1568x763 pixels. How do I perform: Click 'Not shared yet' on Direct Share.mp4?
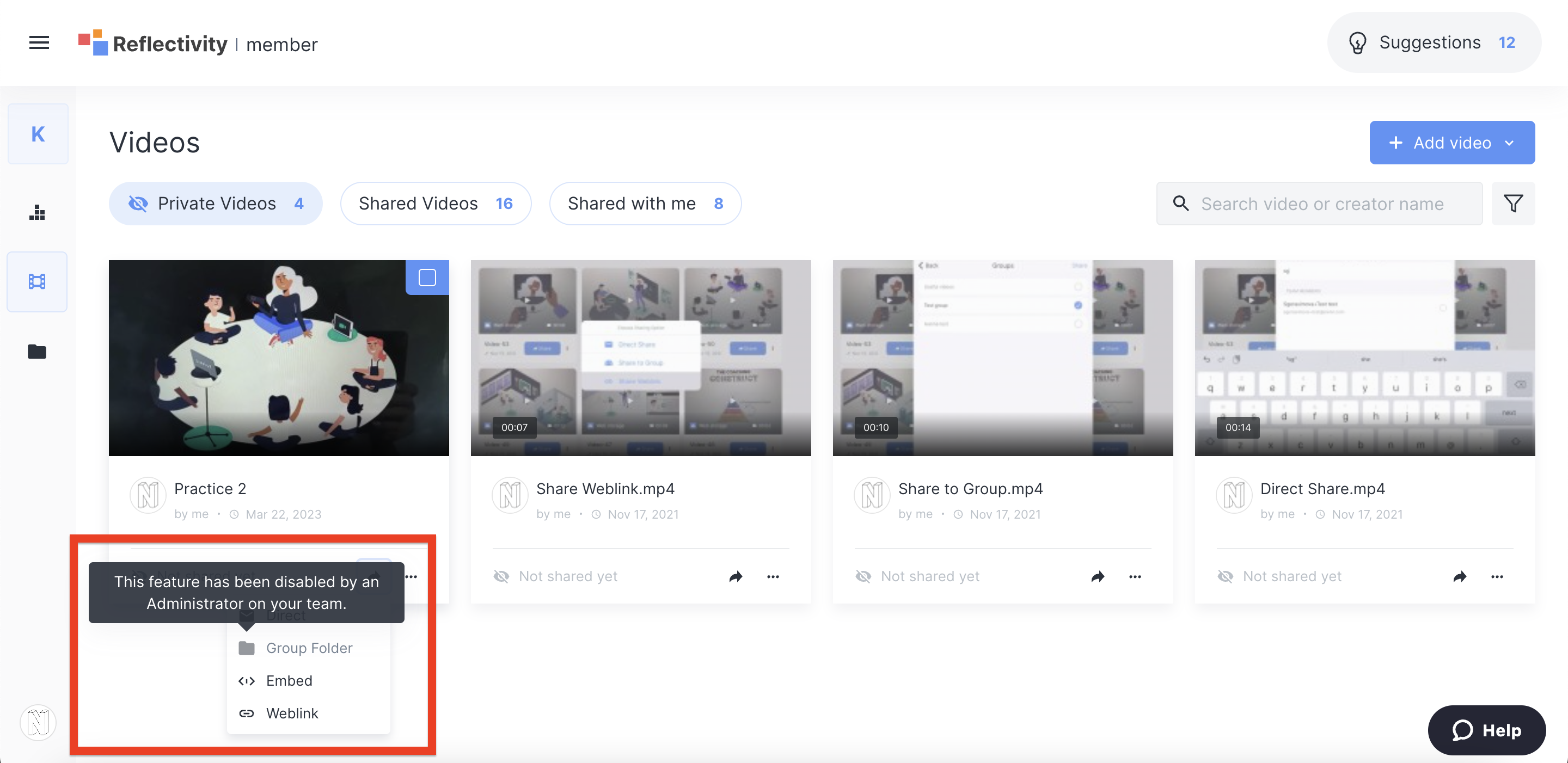click(1293, 576)
